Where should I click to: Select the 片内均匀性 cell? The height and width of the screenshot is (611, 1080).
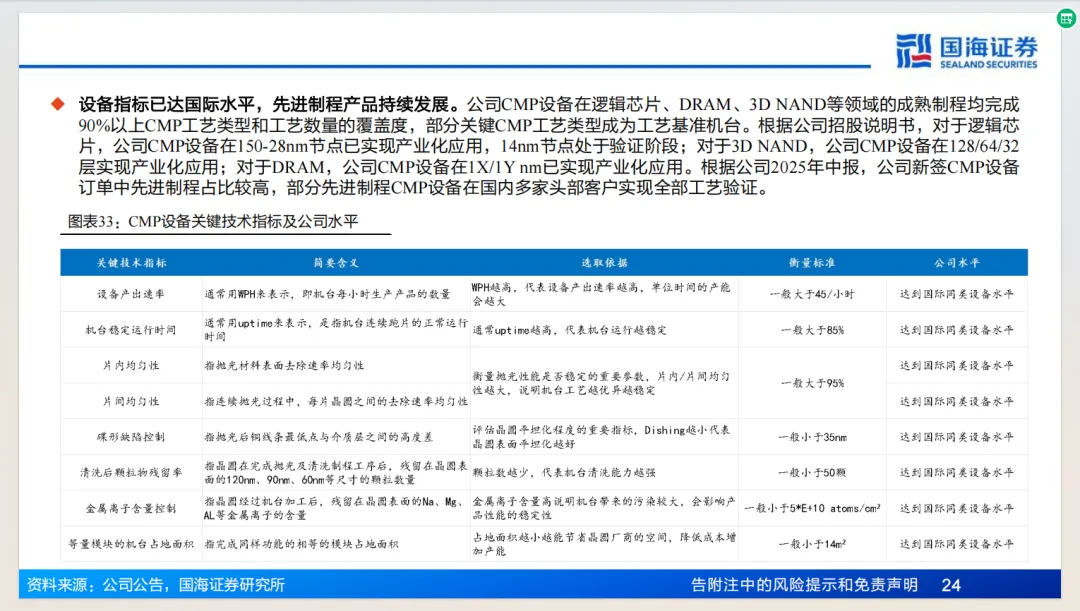coord(131,365)
